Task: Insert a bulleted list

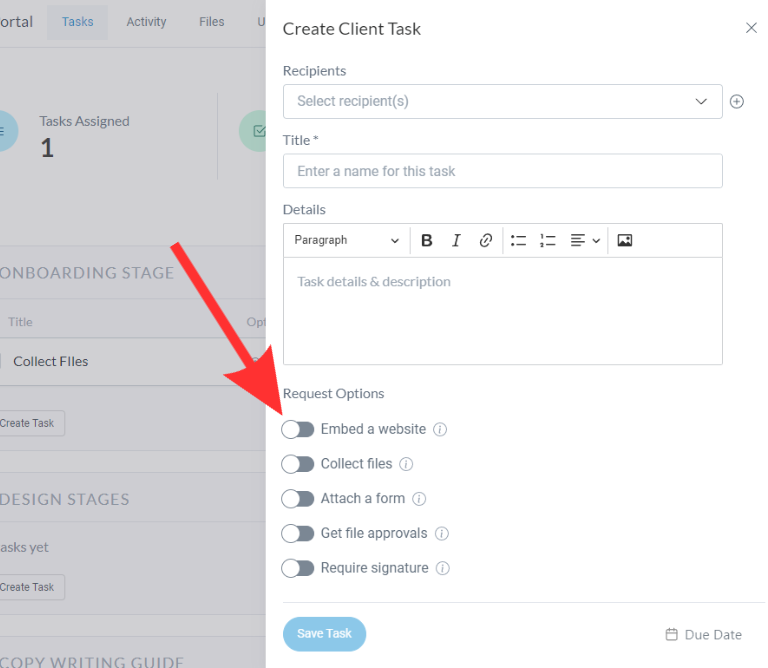Action: tap(518, 241)
